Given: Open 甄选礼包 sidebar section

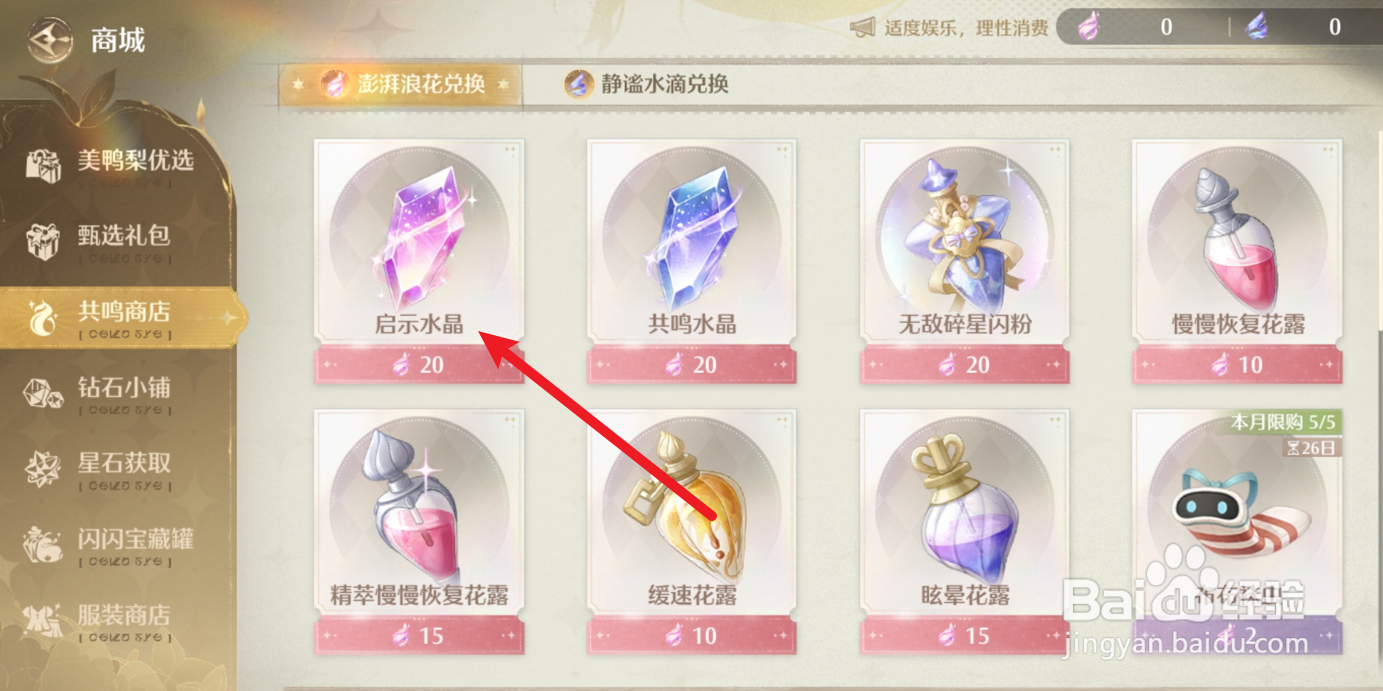Looking at the screenshot, I should point(110,241).
